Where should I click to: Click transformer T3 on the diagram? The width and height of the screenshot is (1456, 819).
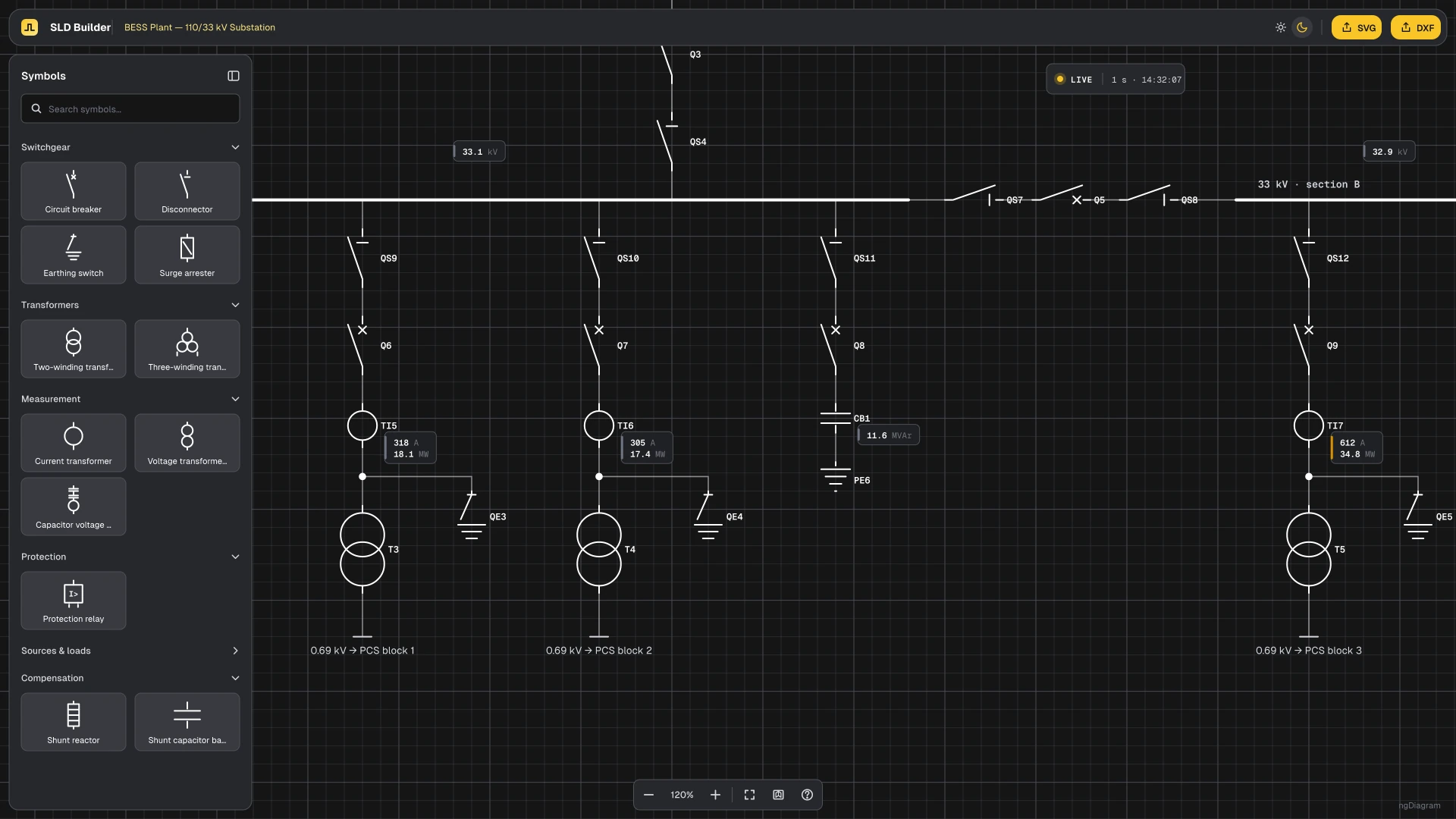point(362,549)
